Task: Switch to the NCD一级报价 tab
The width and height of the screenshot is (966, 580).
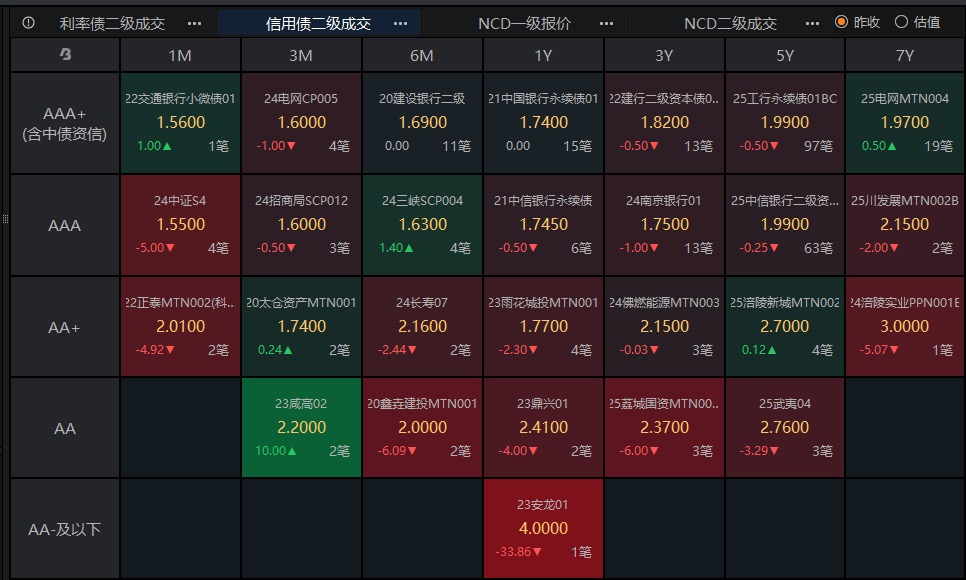Action: [524, 23]
